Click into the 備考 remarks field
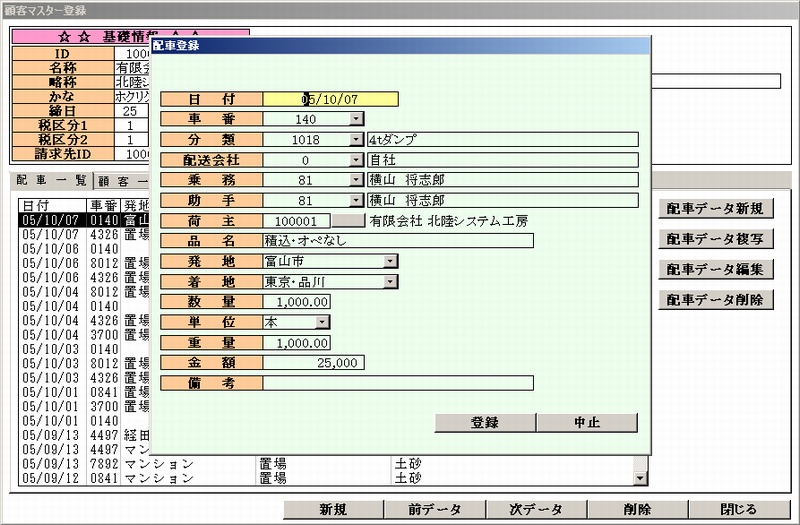Image resolution: width=800 pixels, height=525 pixels. tap(398, 383)
